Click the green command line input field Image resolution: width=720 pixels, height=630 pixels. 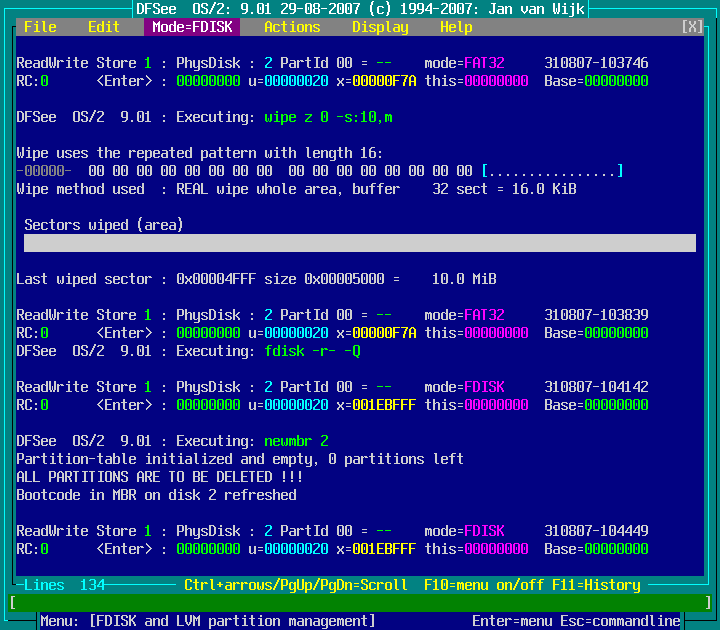click(360, 603)
